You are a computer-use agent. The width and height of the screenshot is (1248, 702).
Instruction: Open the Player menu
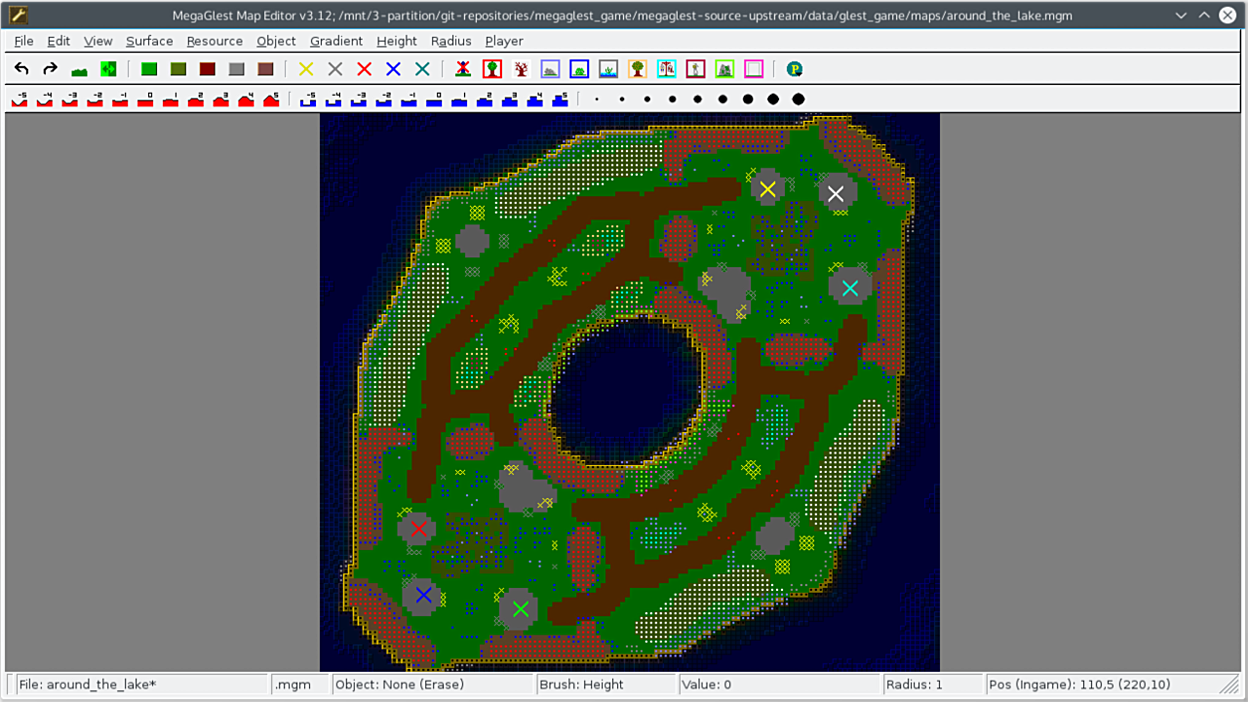click(x=504, y=41)
